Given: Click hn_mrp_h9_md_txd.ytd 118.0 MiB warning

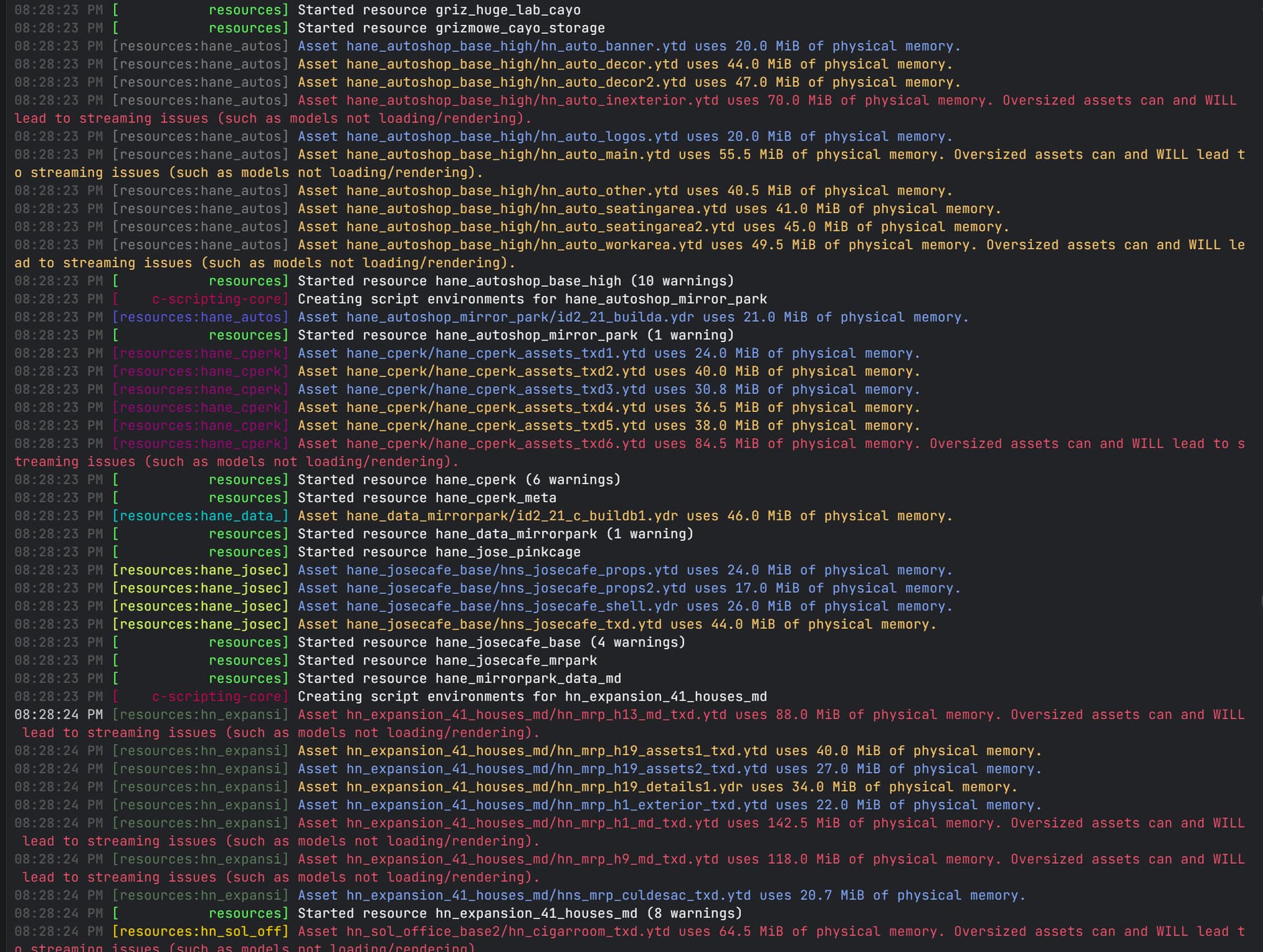Looking at the screenshot, I should [630, 868].
